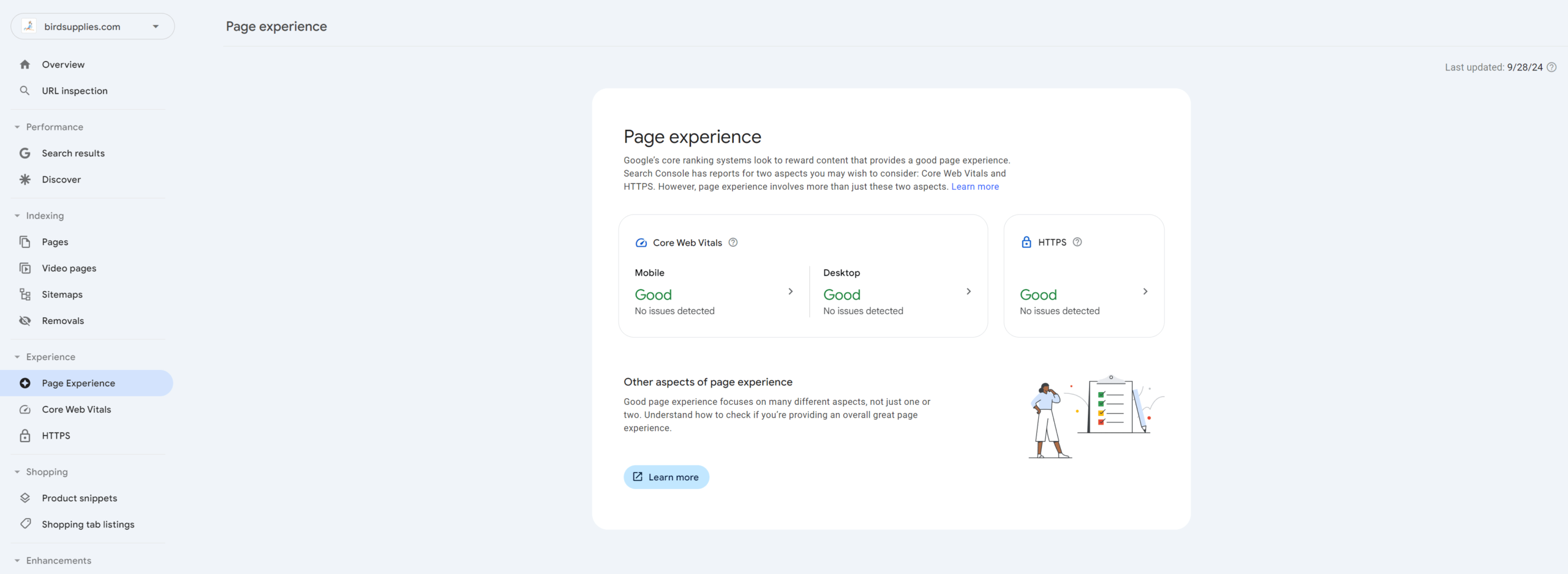1568x574 pixels.
Task: Click the Removals crossed-eye icon
Action: [x=24, y=321]
